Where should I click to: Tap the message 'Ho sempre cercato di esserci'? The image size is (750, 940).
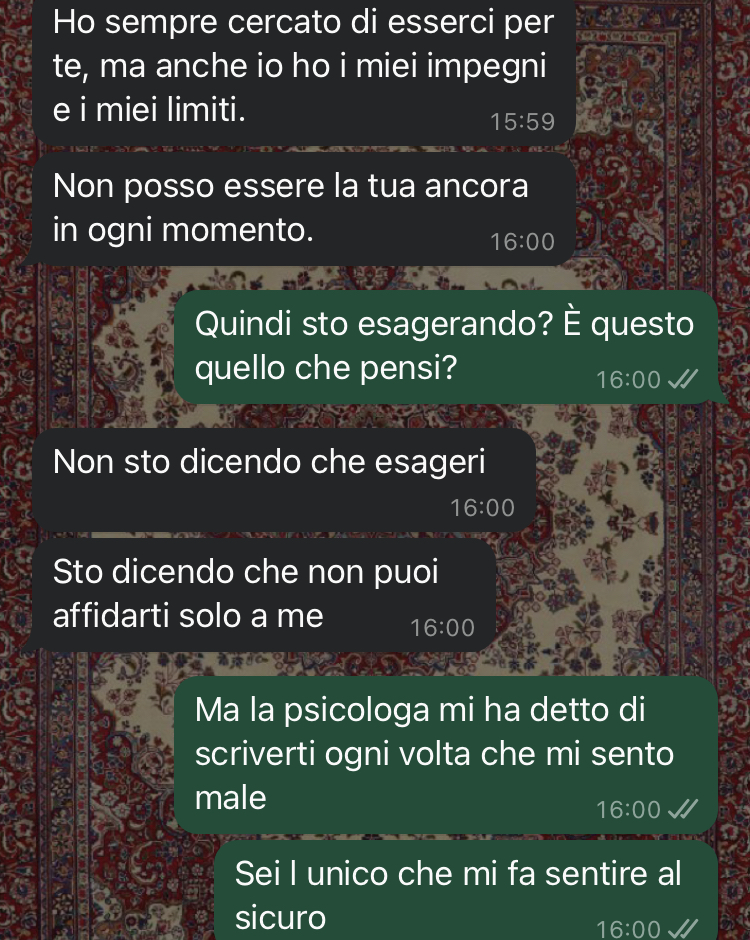tap(304, 71)
